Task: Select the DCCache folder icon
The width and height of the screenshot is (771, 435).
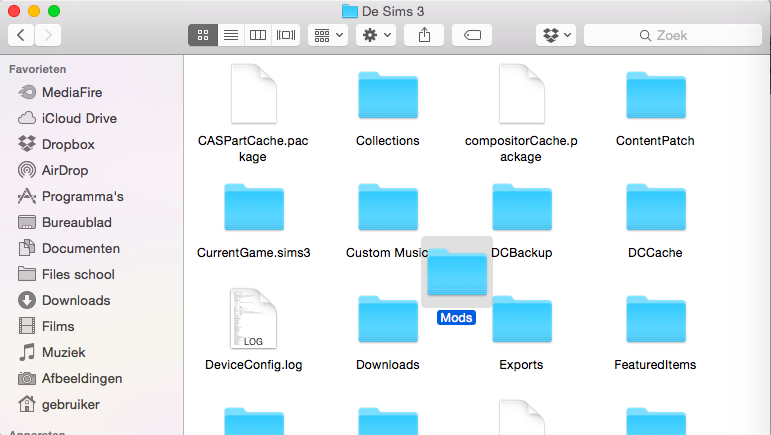Action: (x=656, y=207)
